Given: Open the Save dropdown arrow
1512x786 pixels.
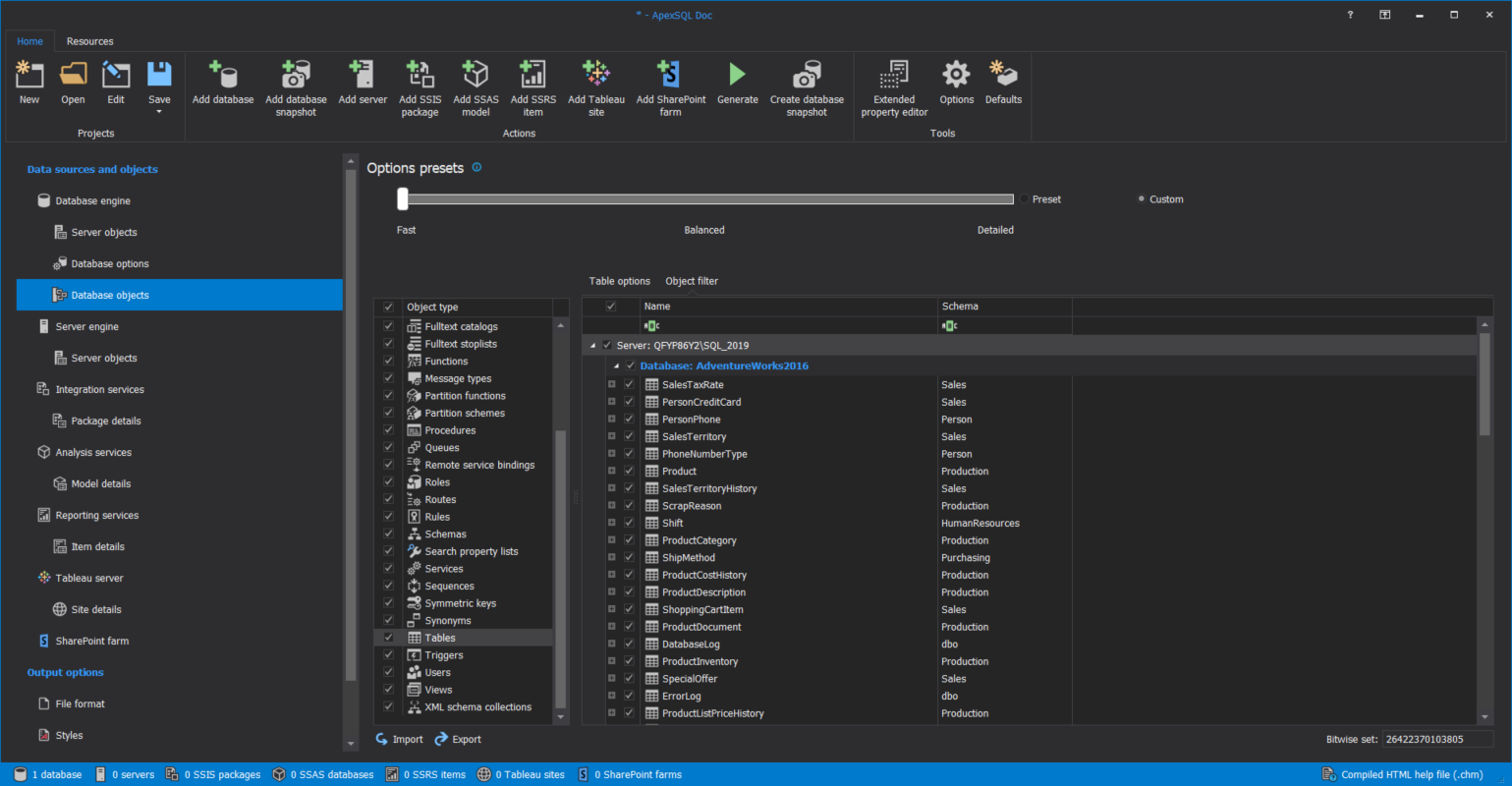Looking at the screenshot, I should (159, 112).
